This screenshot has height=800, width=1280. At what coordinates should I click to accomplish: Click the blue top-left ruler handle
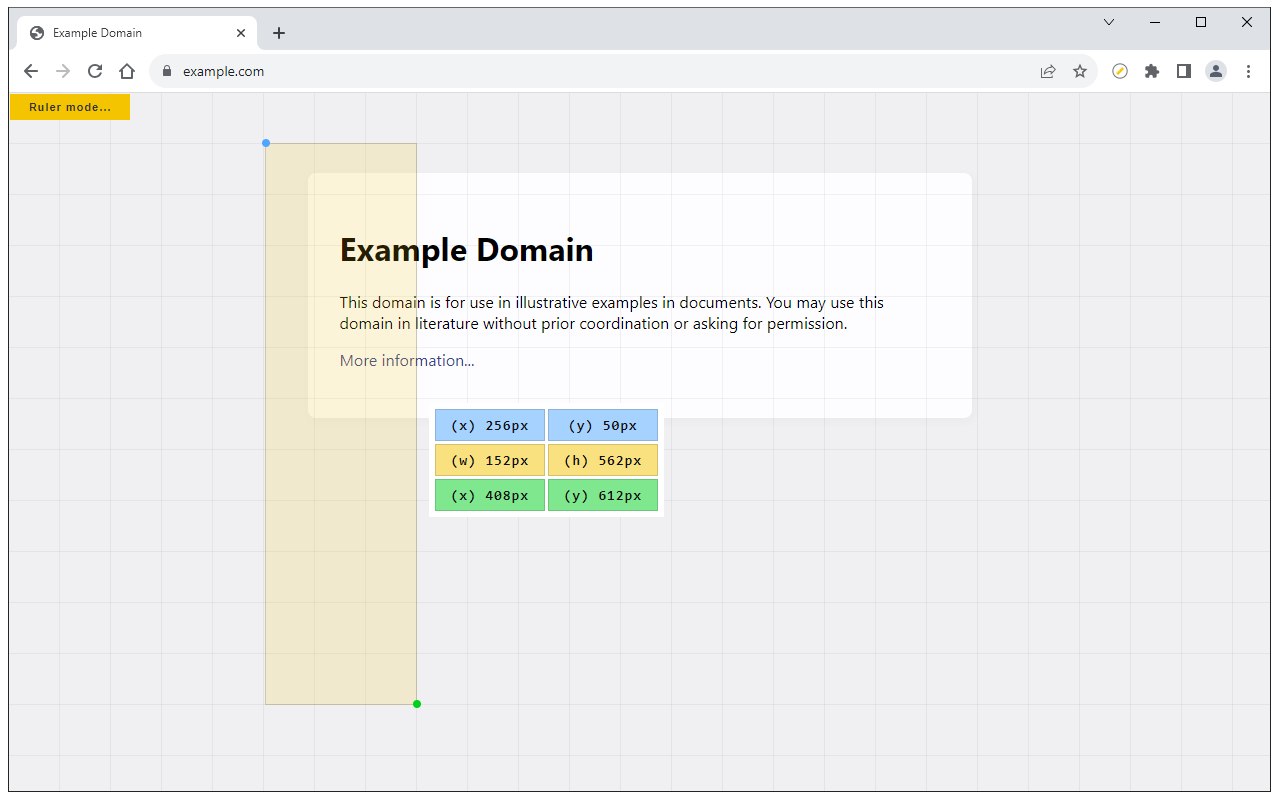click(266, 143)
